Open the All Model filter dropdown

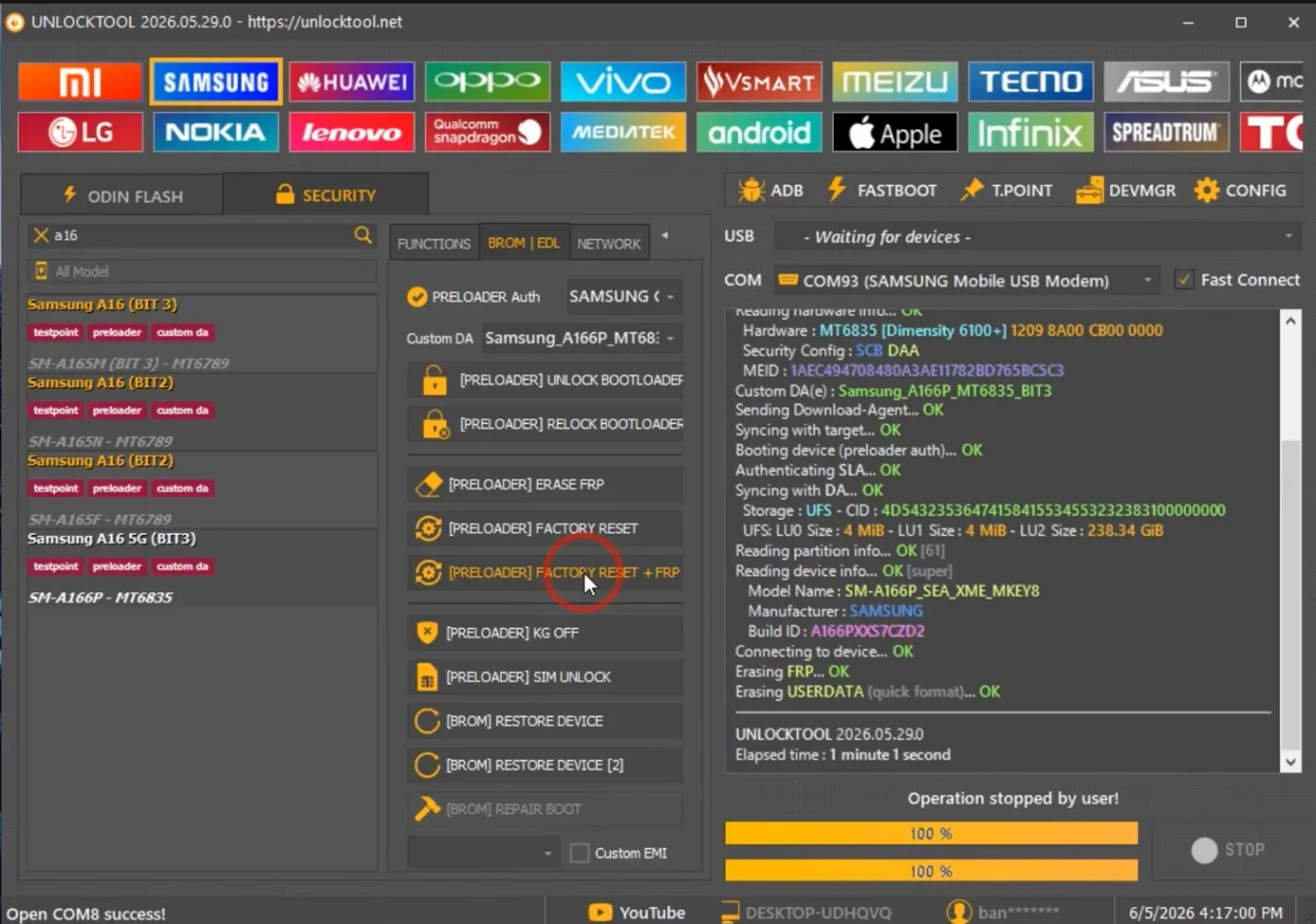(x=202, y=272)
